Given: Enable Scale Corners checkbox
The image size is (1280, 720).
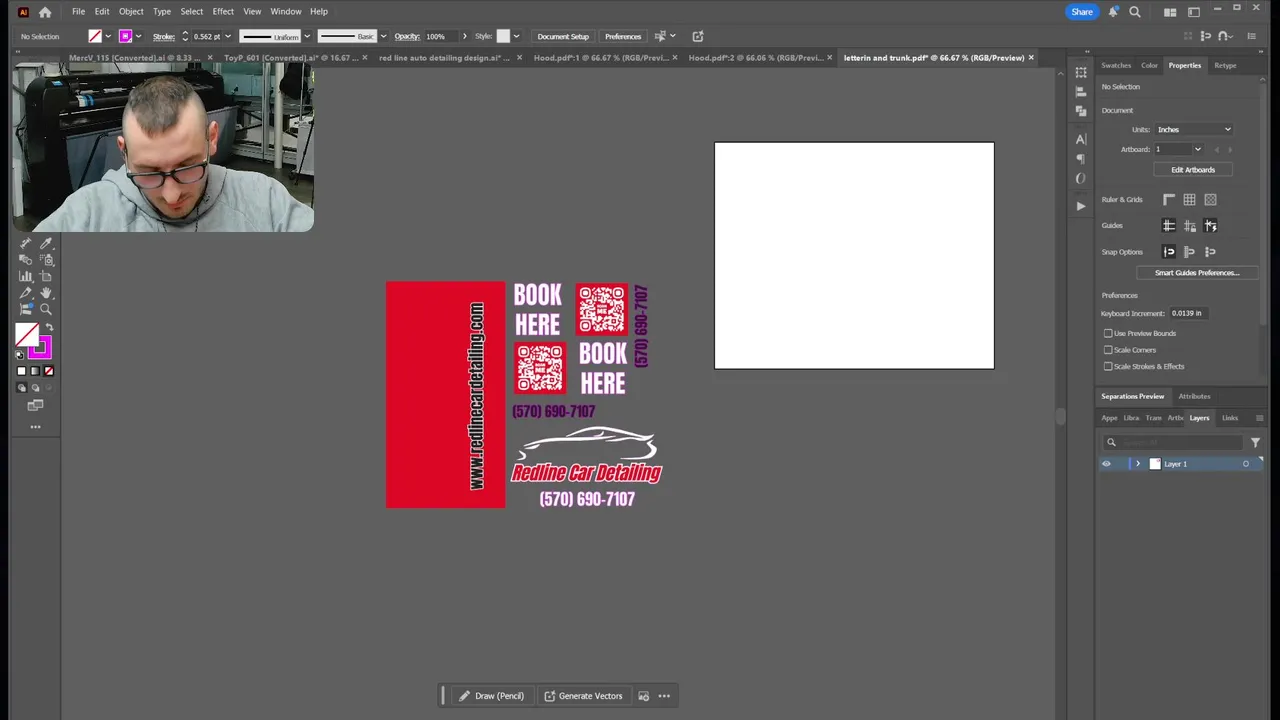Looking at the screenshot, I should point(1108,350).
